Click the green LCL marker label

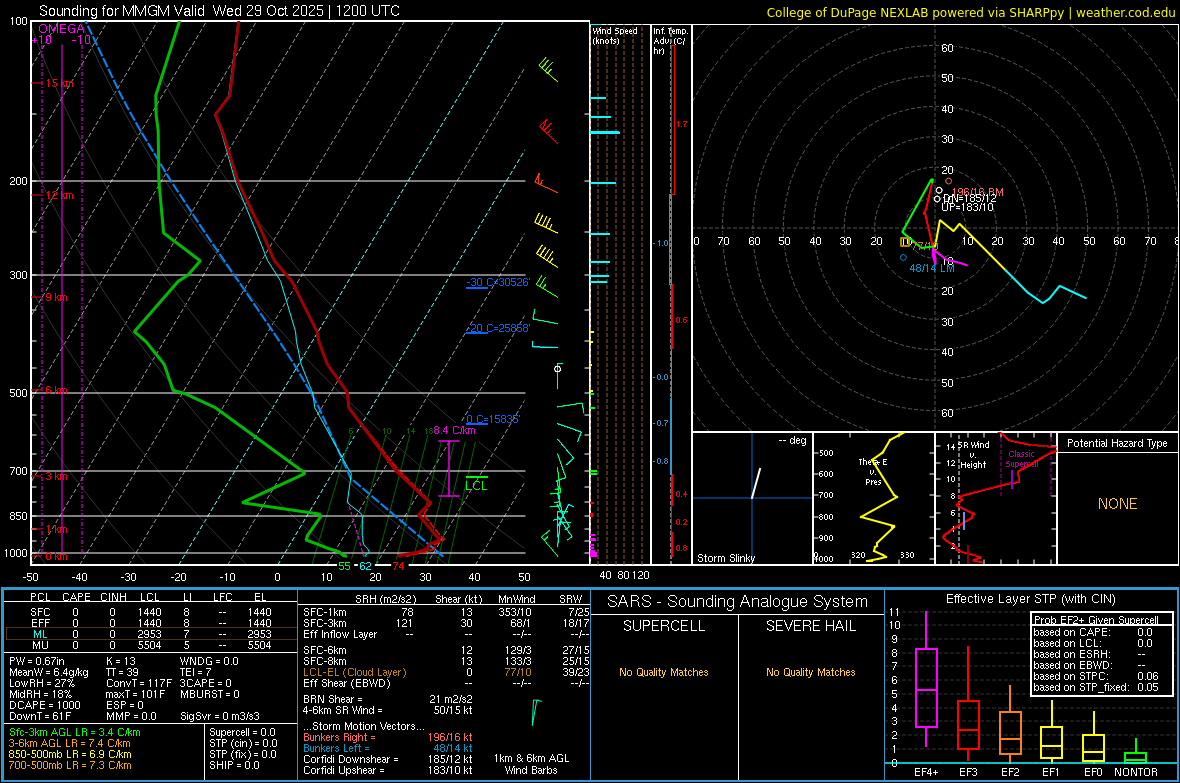pyautogui.click(x=476, y=486)
